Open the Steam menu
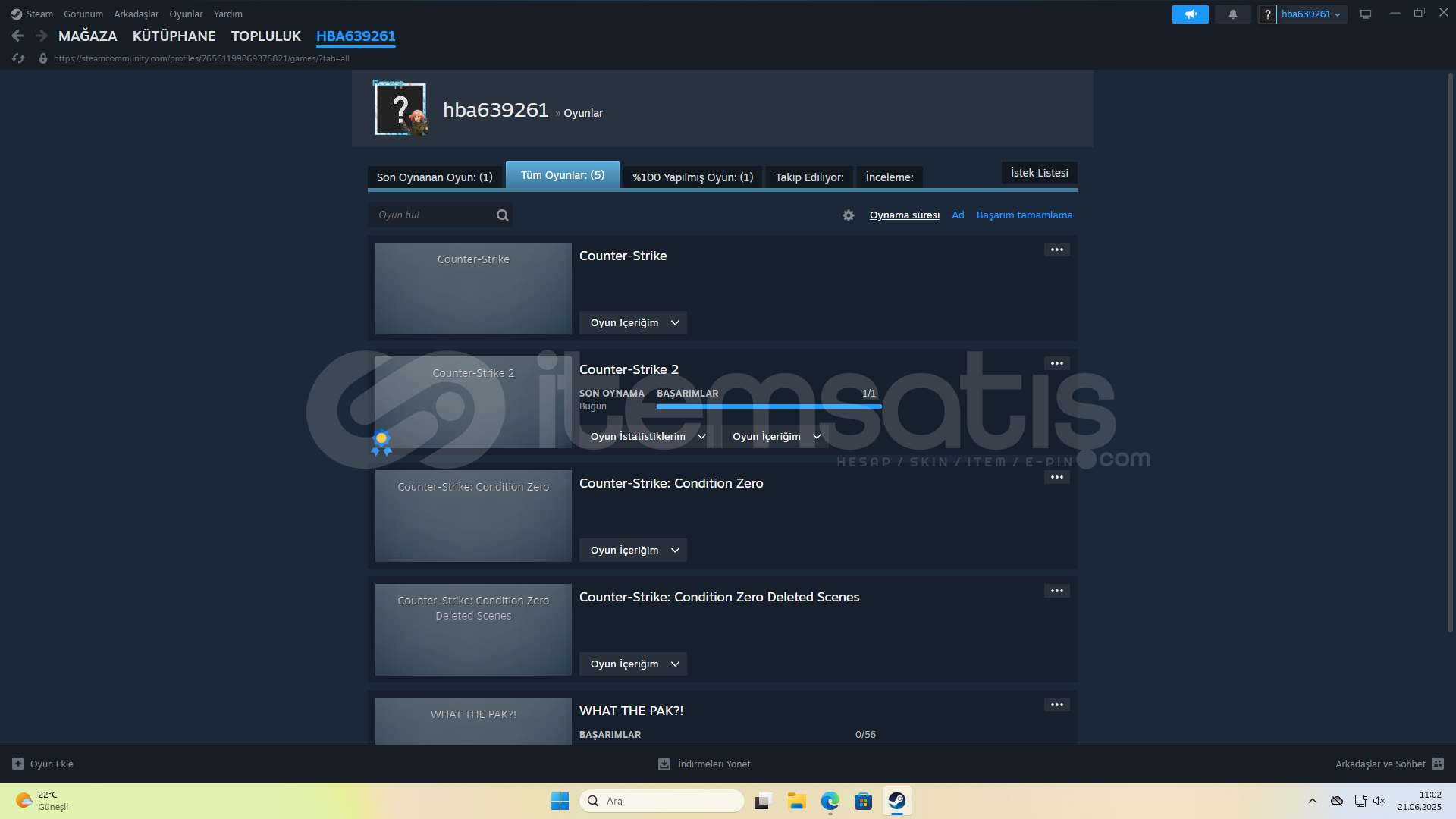The height and width of the screenshot is (819, 1456). (x=39, y=14)
